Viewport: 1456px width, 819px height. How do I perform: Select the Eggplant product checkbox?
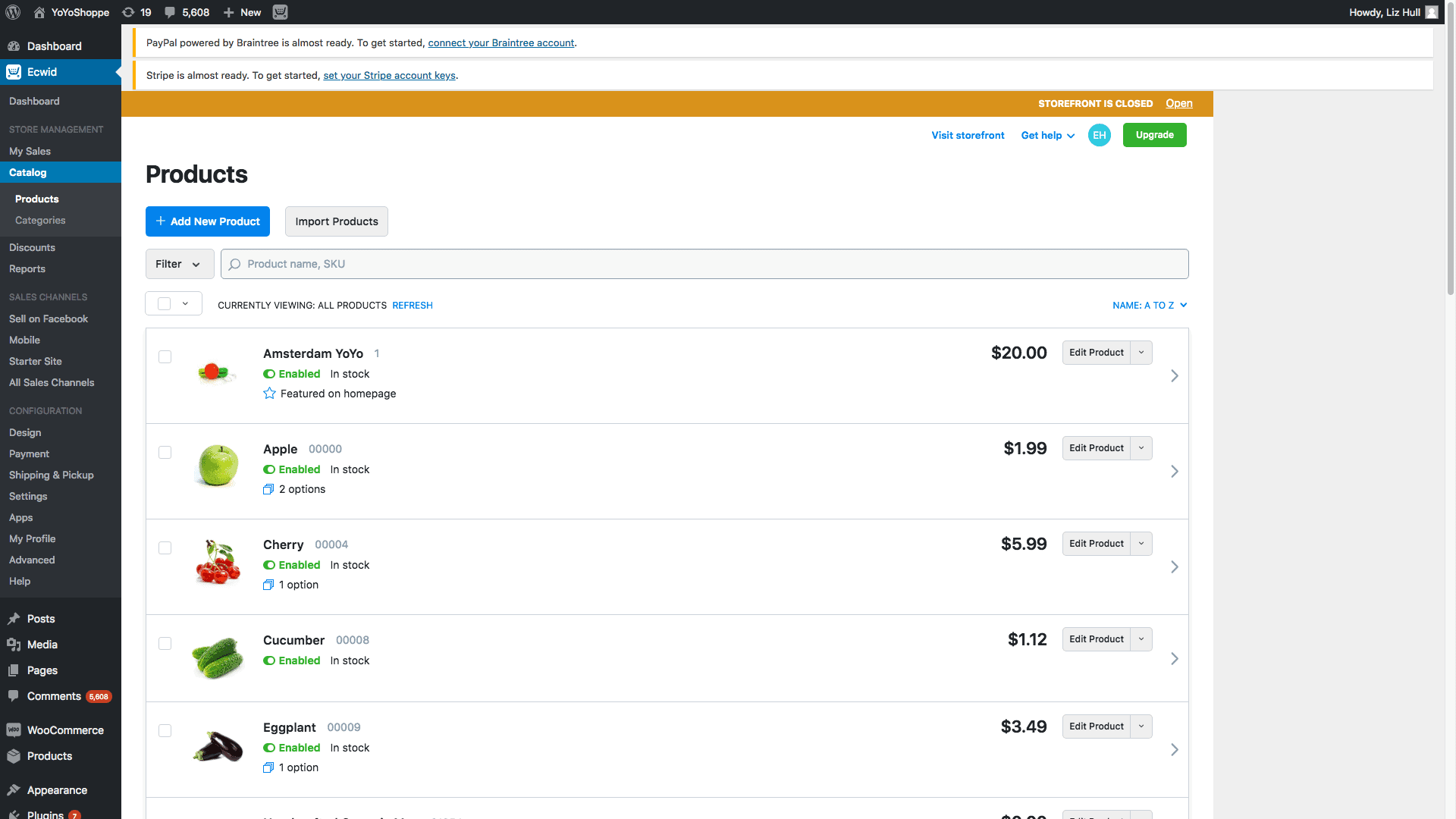[165, 730]
